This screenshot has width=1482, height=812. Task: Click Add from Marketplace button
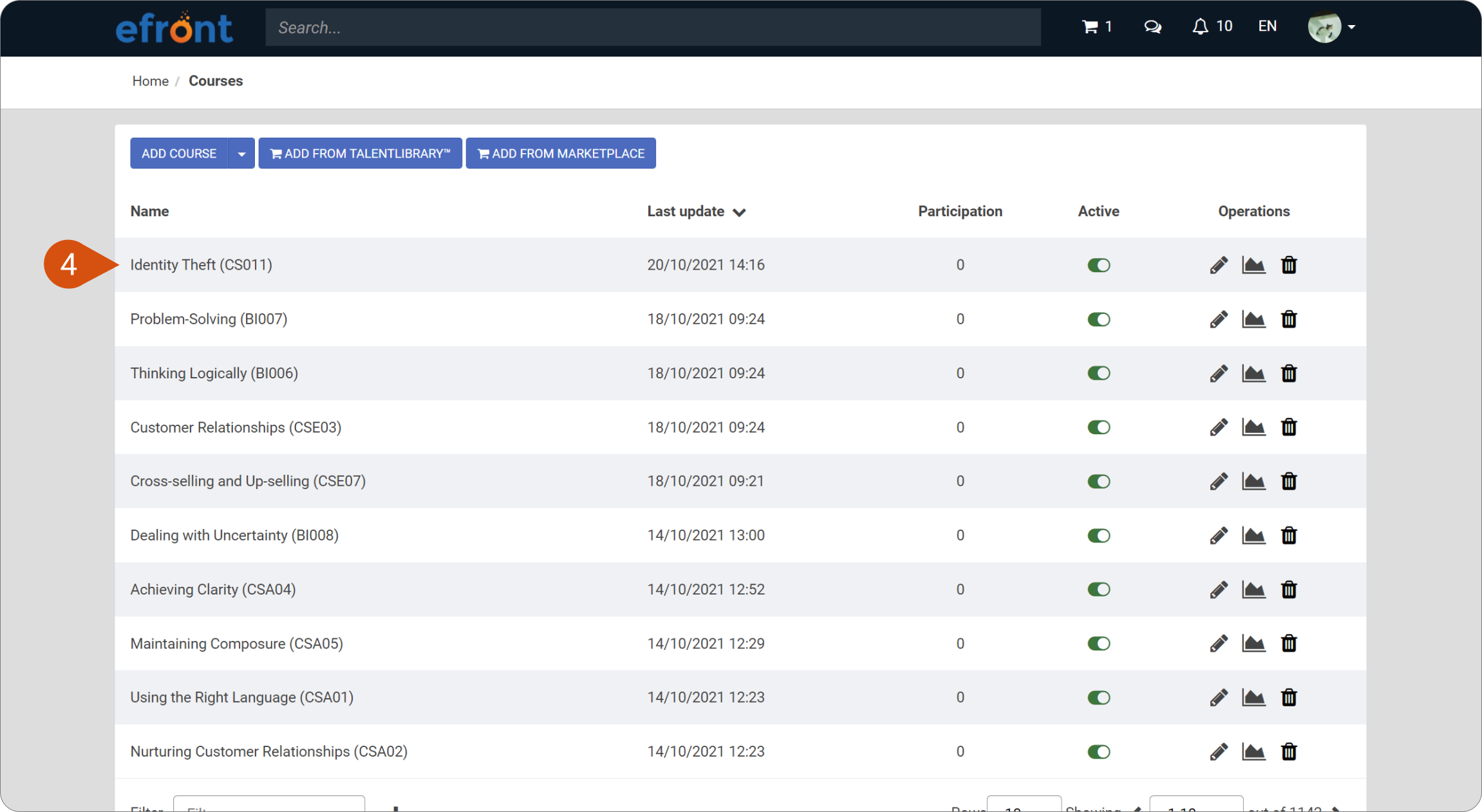pos(561,154)
